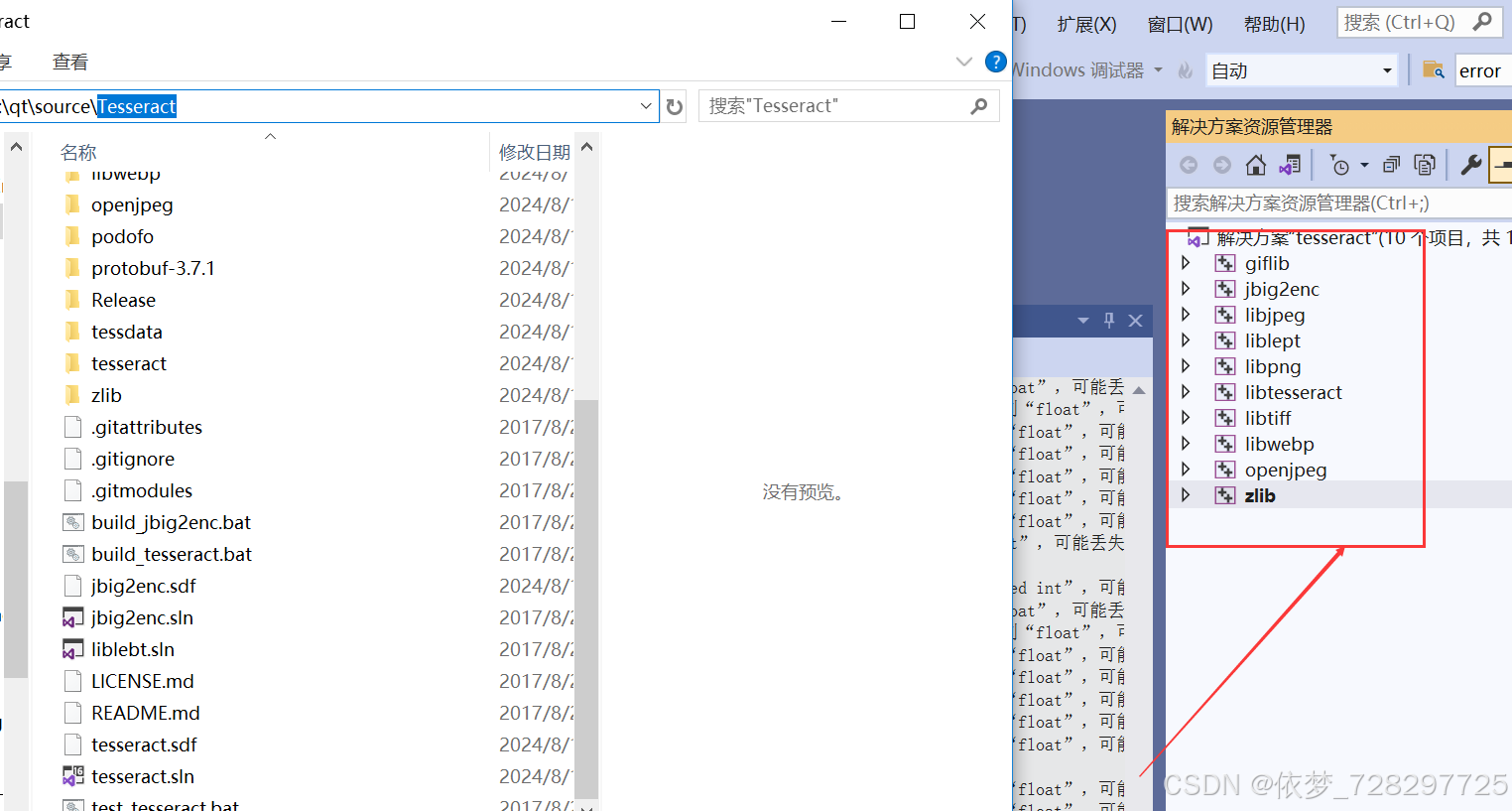Select README.md in file list
The height and width of the screenshot is (811, 1512).
click(146, 713)
